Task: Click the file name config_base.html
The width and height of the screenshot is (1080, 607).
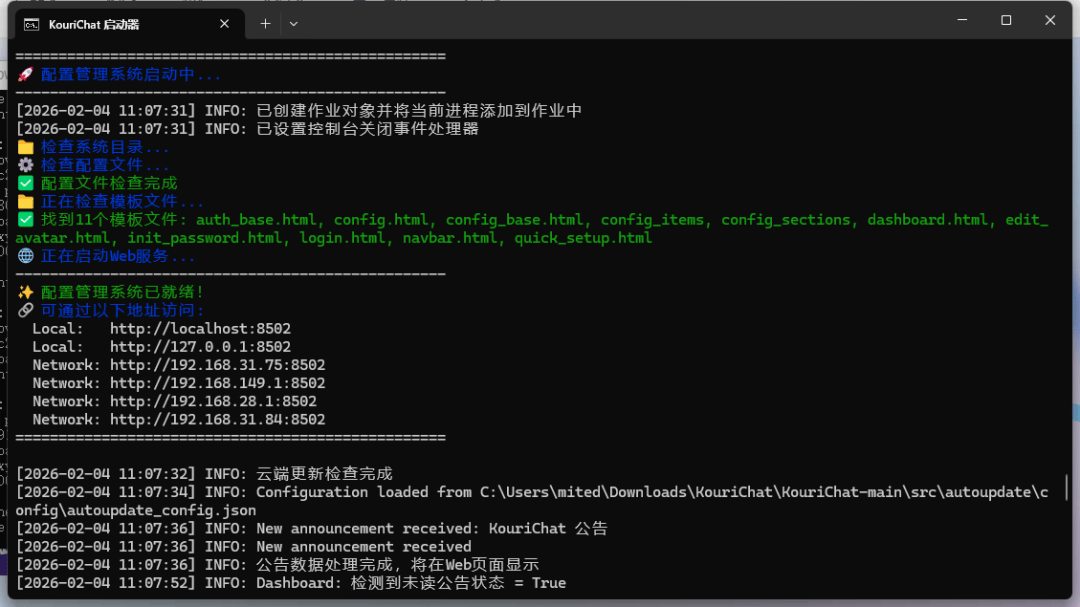Action: [515, 220]
